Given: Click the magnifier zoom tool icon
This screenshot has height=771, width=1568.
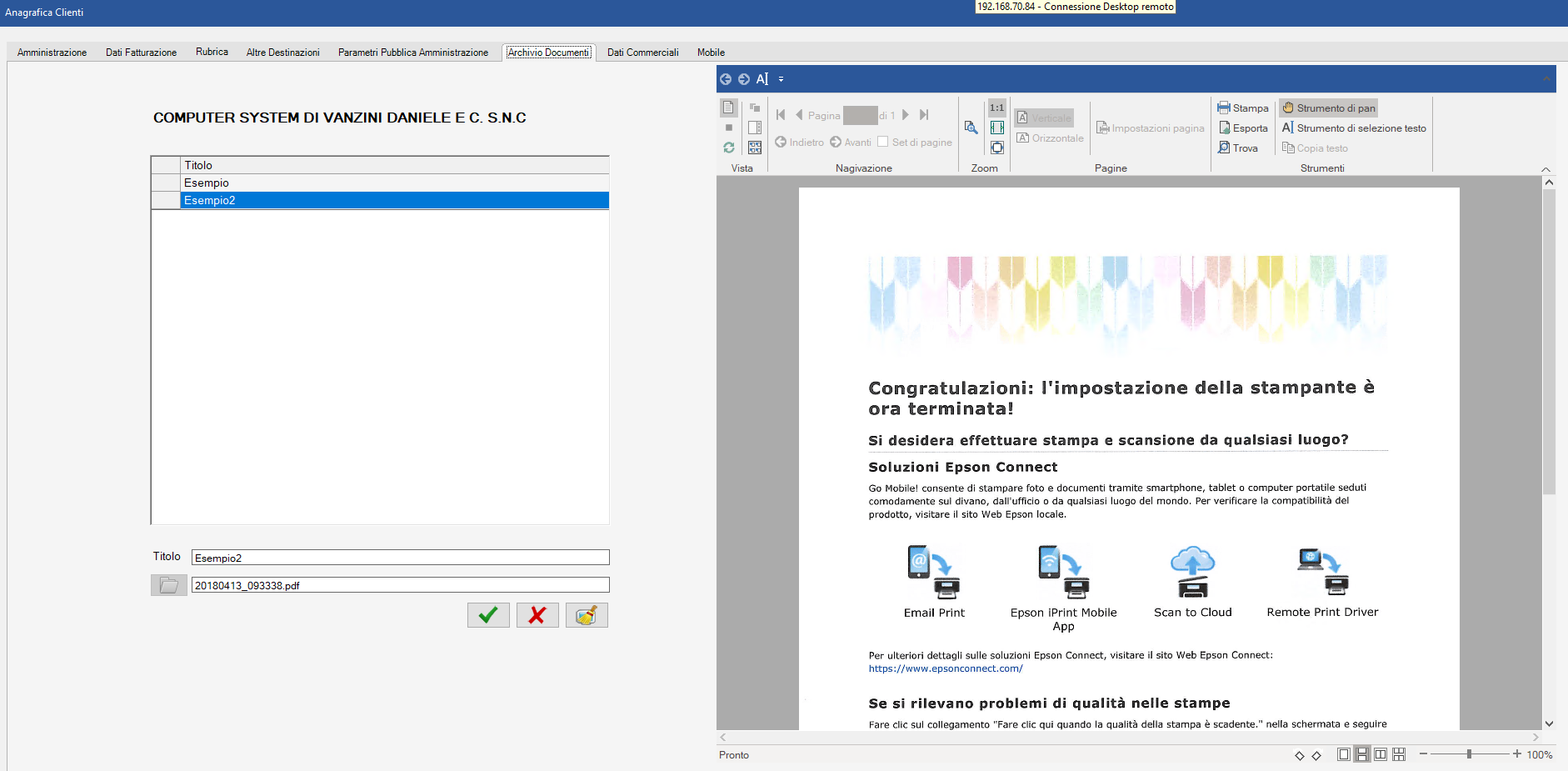Looking at the screenshot, I should [x=971, y=128].
